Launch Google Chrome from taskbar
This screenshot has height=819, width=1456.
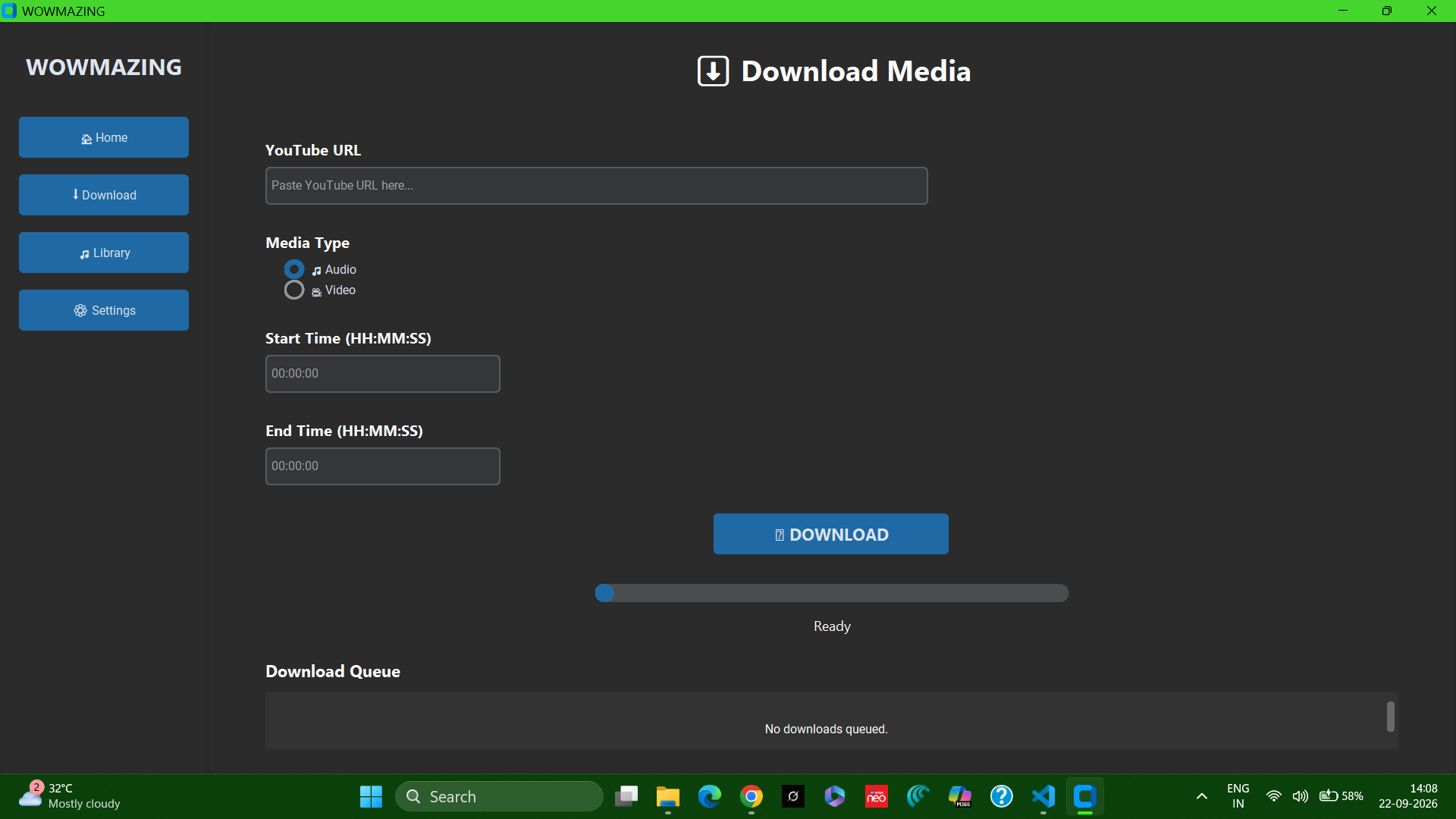click(752, 796)
